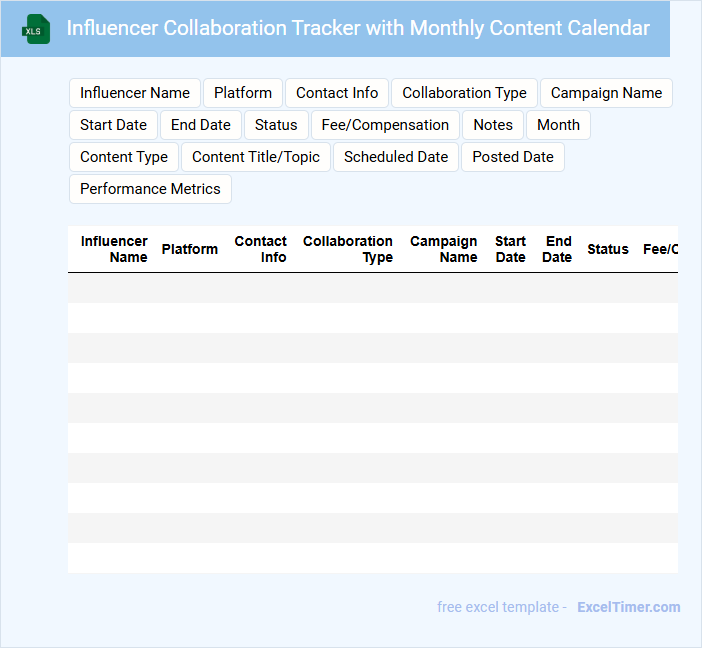Click the Performance Metrics tag
The image size is (702, 648).
point(150,189)
